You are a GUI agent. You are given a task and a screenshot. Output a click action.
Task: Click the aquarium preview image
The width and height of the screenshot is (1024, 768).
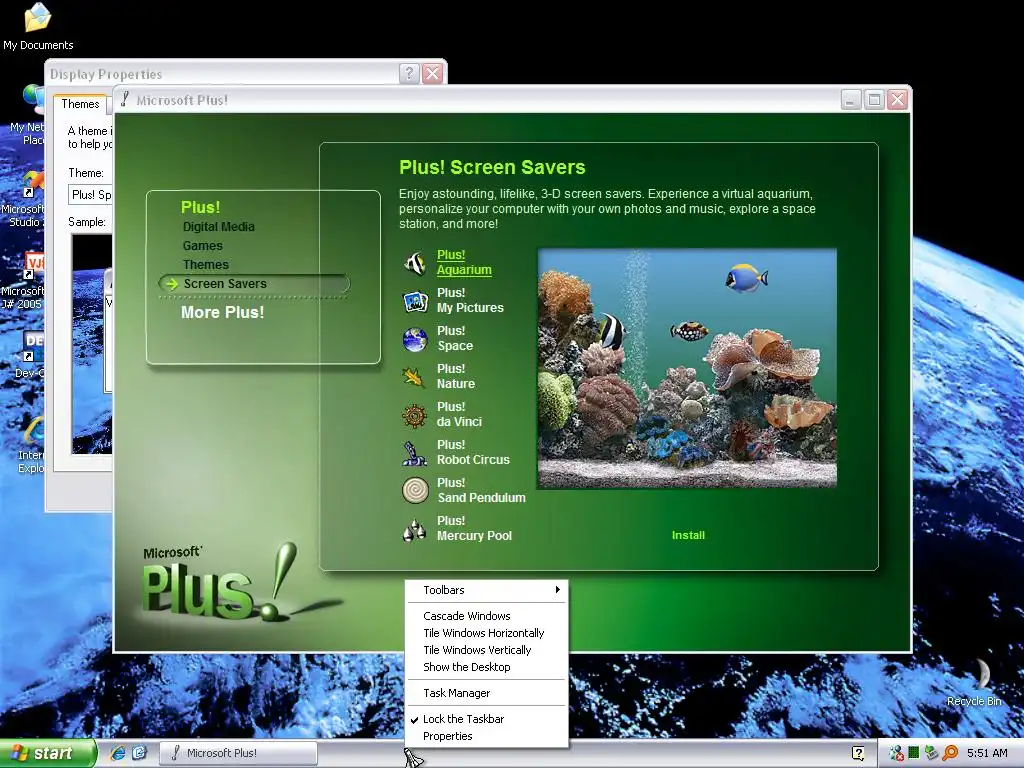tap(687, 368)
